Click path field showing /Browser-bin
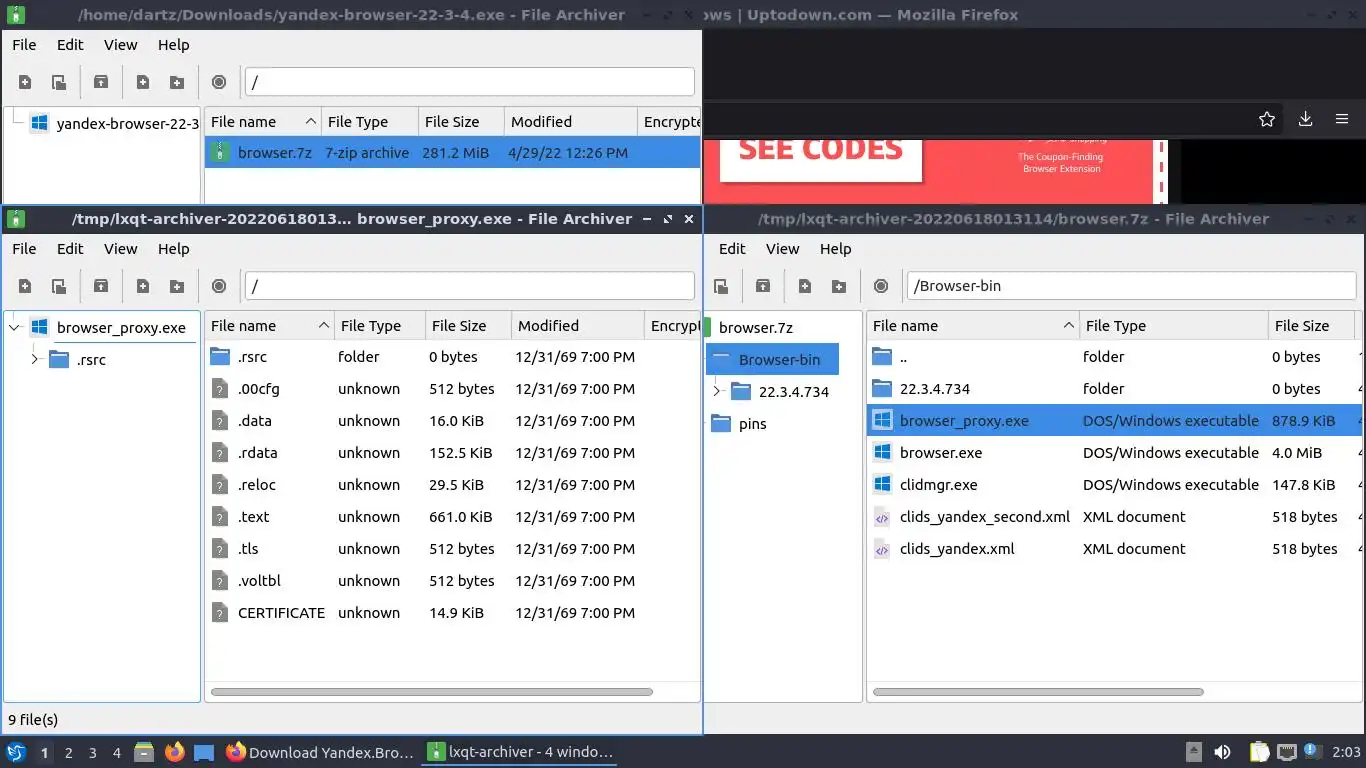Screen dimensions: 1366x768 pos(1130,286)
